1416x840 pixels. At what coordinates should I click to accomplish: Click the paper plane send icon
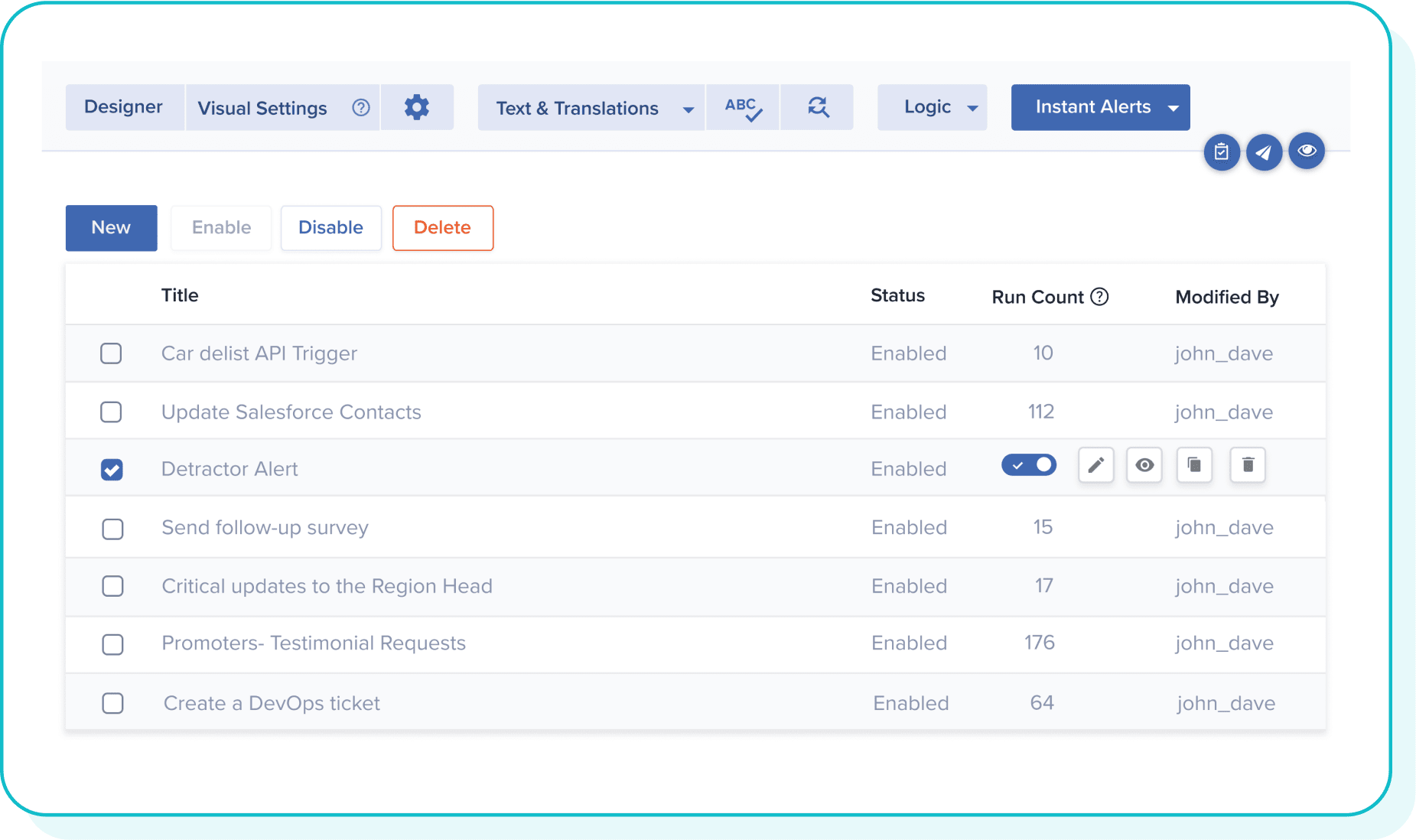click(1264, 151)
